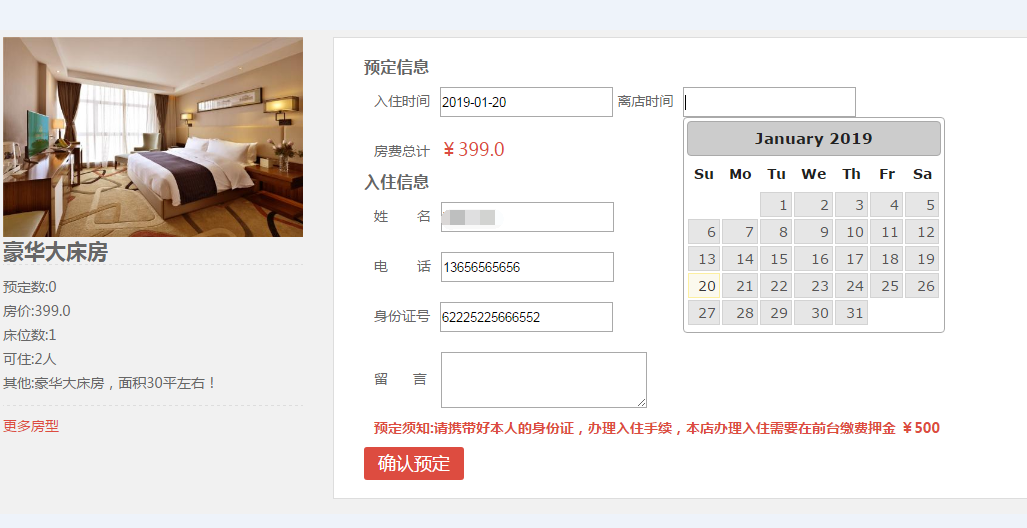Click the Sa weekday column header
This screenshot has width=1027, height=528.
922,174
